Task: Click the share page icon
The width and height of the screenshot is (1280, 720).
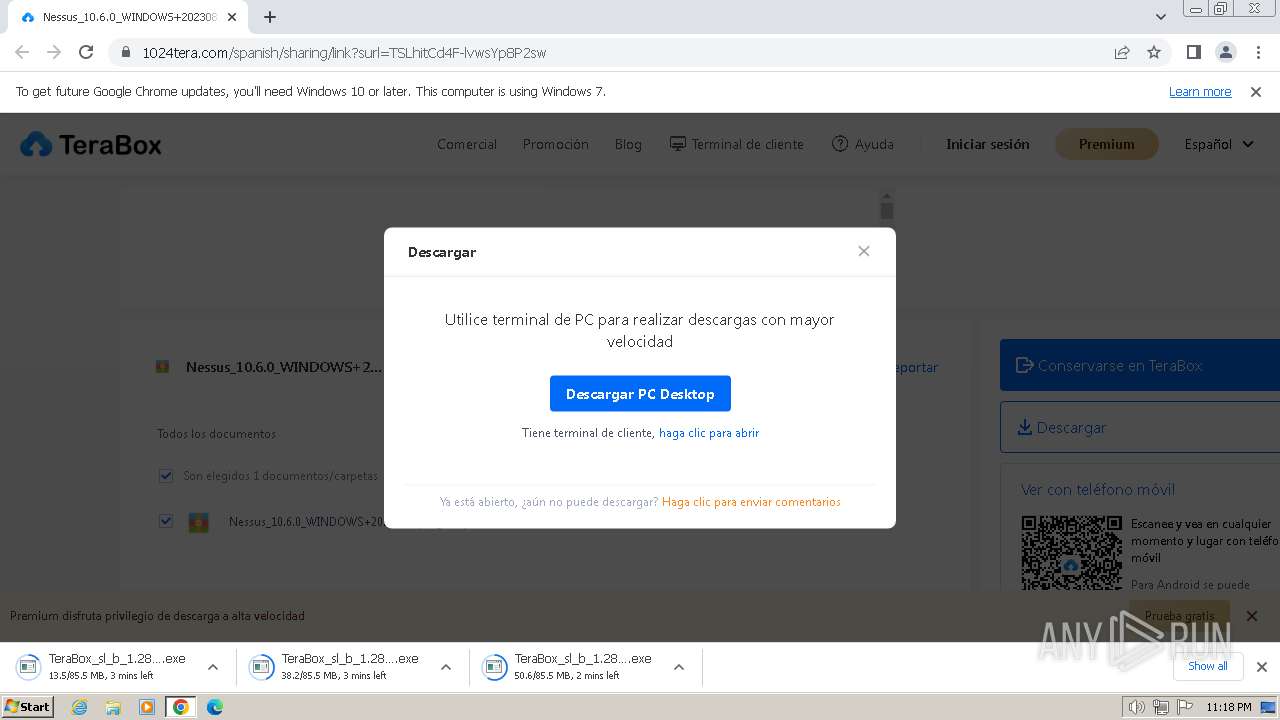Action: click(x=1122, y=52)
